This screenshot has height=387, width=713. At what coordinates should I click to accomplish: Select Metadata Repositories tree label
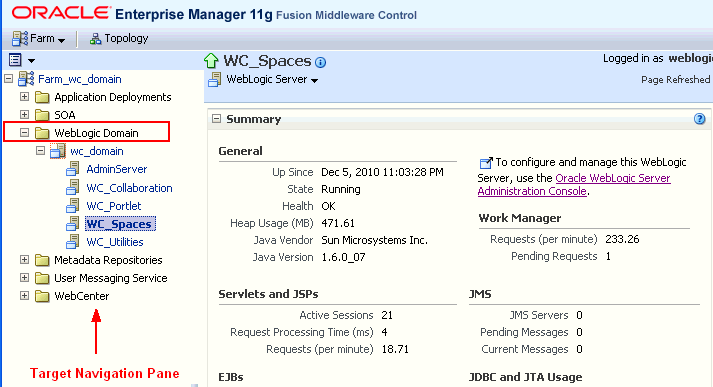[108, 260]
